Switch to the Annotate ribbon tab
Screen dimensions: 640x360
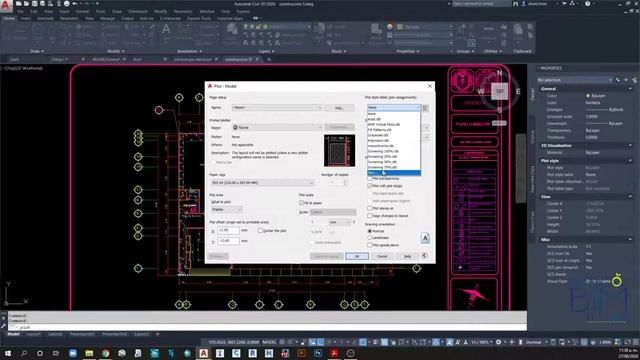(x=45, y=18)
